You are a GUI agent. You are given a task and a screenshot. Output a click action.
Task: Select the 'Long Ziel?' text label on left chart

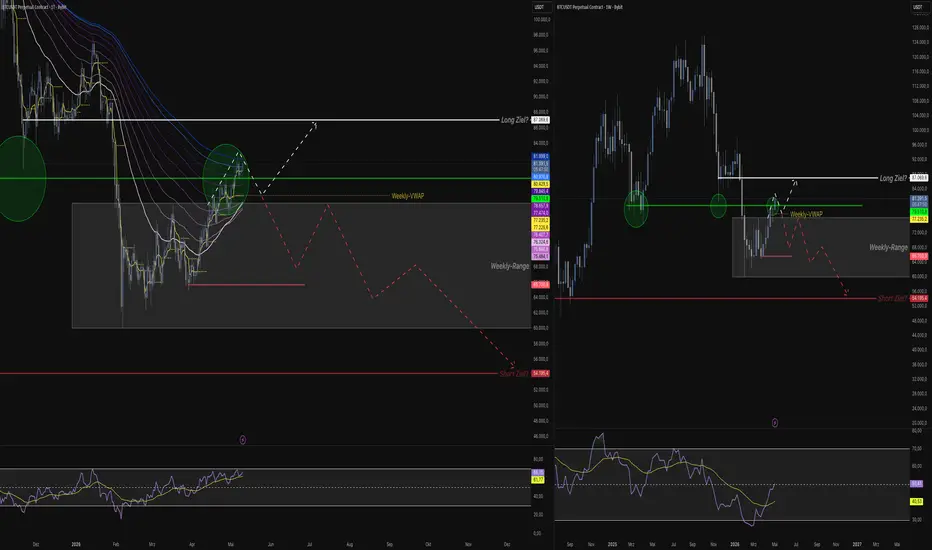pyautogui.click(x=514, y=120)
